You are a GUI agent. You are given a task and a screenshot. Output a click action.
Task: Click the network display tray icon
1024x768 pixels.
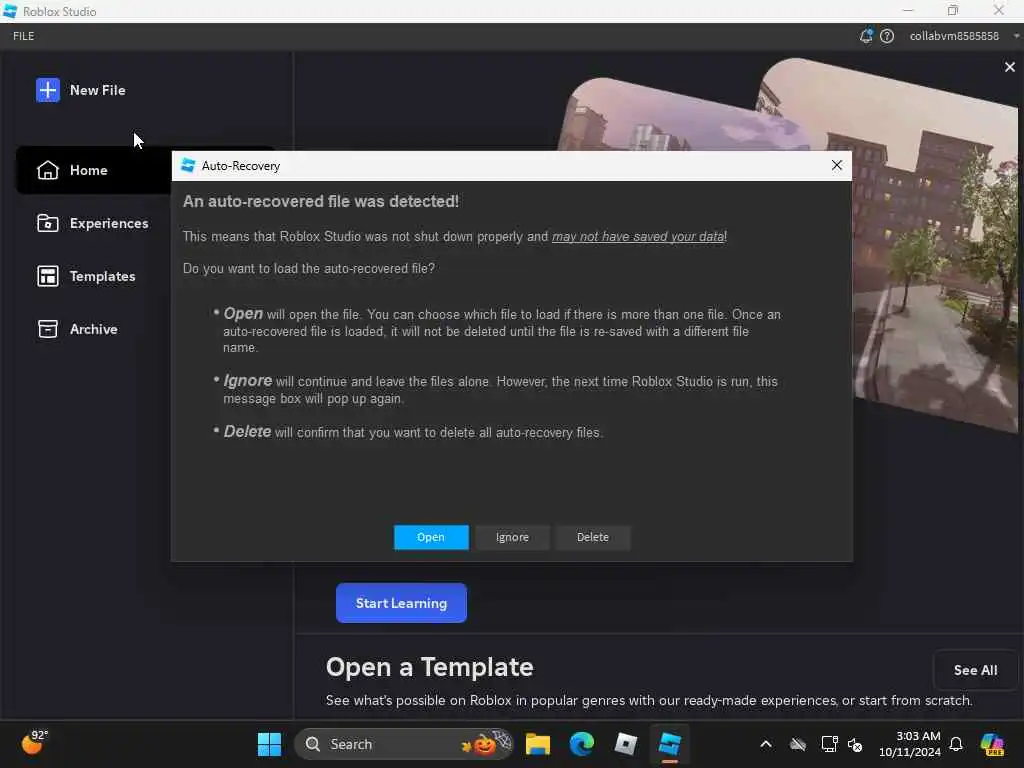pyautogui.click(x=829, y=744)
